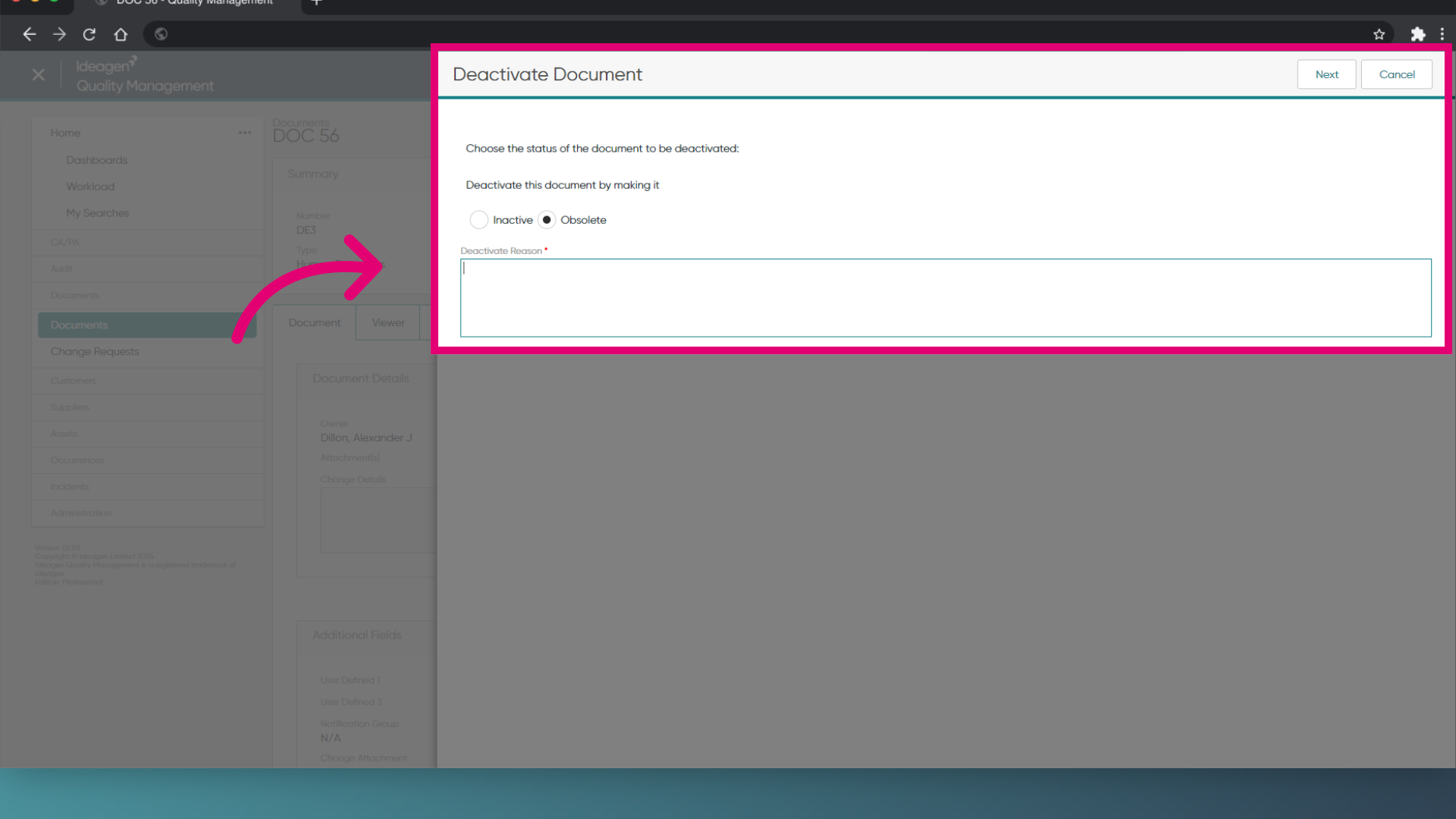
Task: Click the Change Details text area
Action: pyautogui.click(x=378, y=520)
